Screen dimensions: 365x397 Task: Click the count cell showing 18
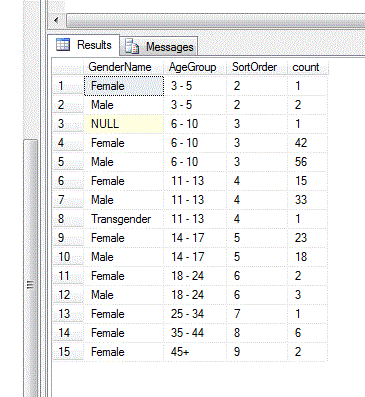[x=307, y=257]
